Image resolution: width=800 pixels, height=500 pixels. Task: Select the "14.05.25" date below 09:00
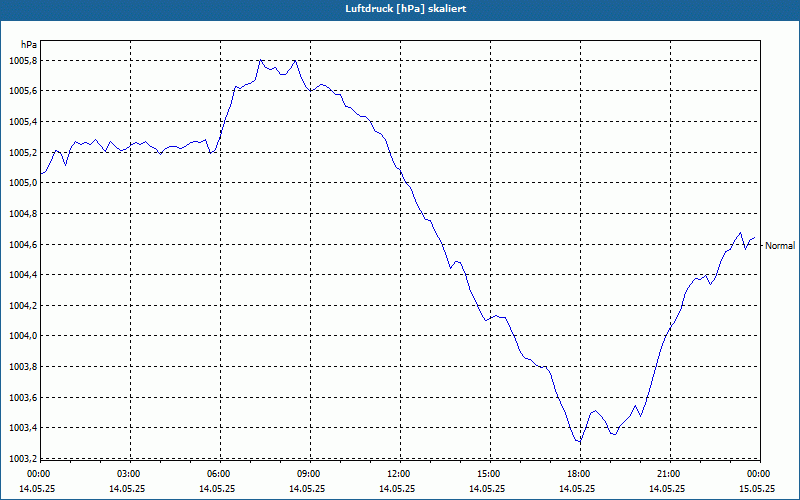tap(307, 488)
